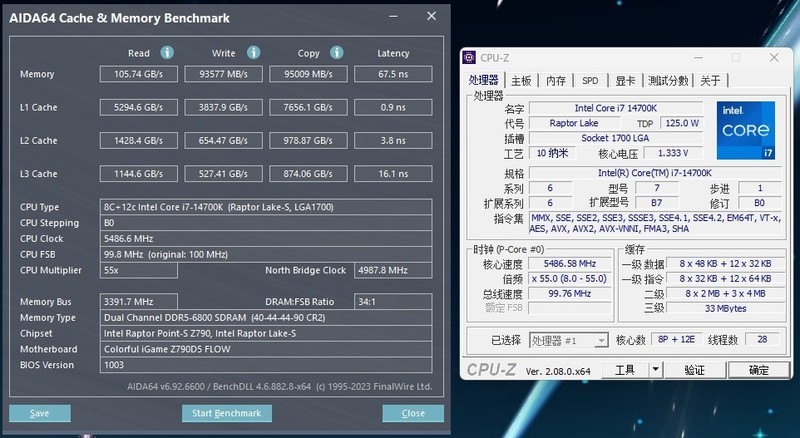The width and height of the screenshot is (800, 438).
Task: Click L3 Cache write value 527.41 GB/s
Action: [x=223, y=174]
